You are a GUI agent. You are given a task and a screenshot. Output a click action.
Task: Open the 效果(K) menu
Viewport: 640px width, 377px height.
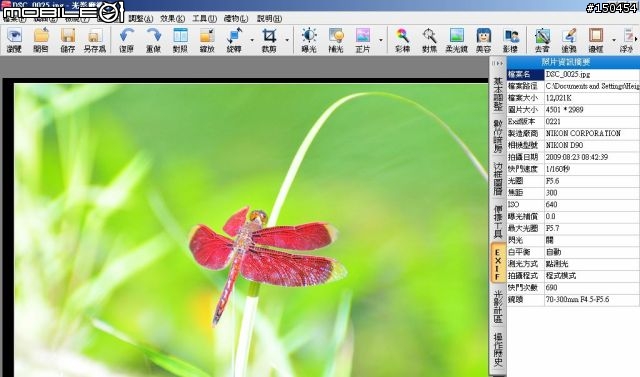pyautogui.click(x=172, y=19)
